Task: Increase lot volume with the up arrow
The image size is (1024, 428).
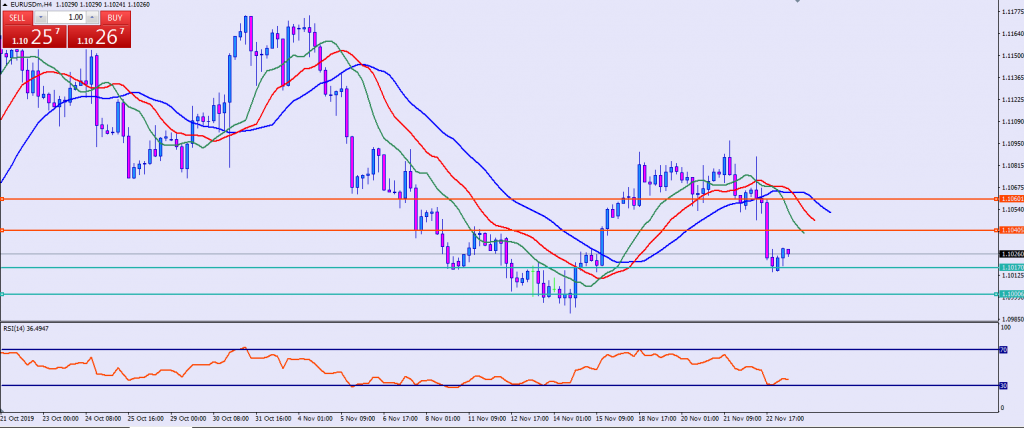Action: pos(92,18)
